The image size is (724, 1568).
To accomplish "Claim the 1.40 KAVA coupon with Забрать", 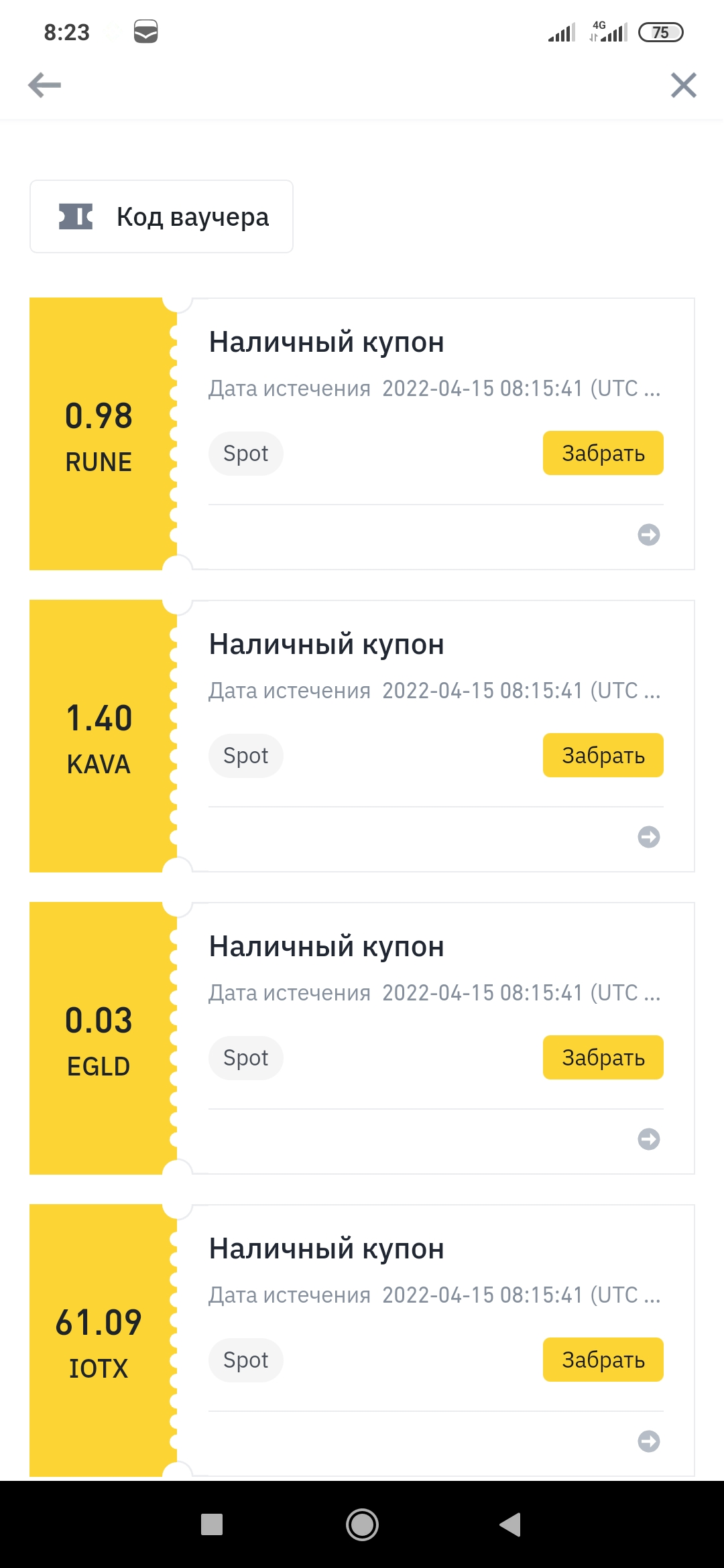I will [603, 755].
